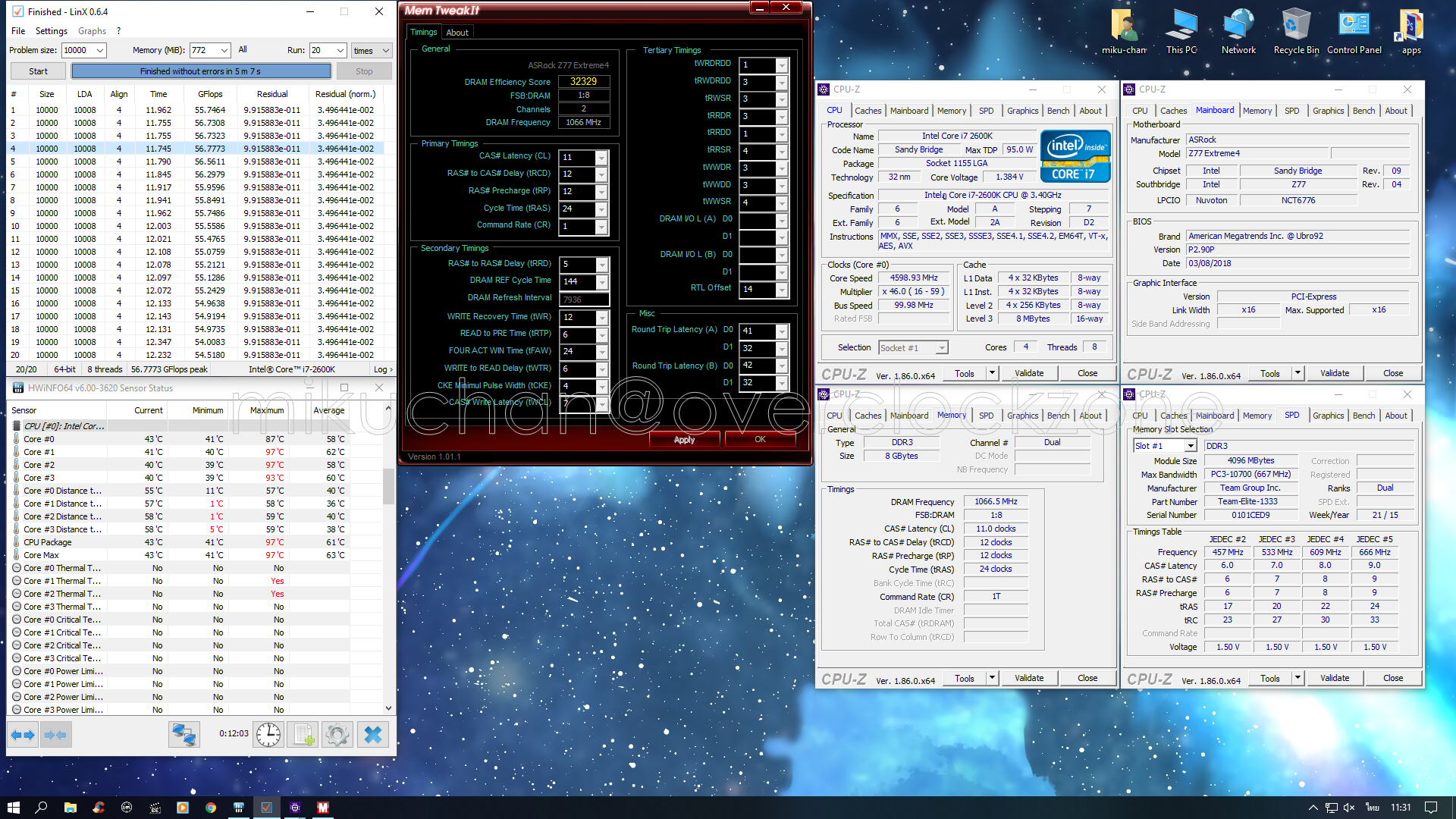Open DRAM REF Cycle Time dropdown

(602, 281)
